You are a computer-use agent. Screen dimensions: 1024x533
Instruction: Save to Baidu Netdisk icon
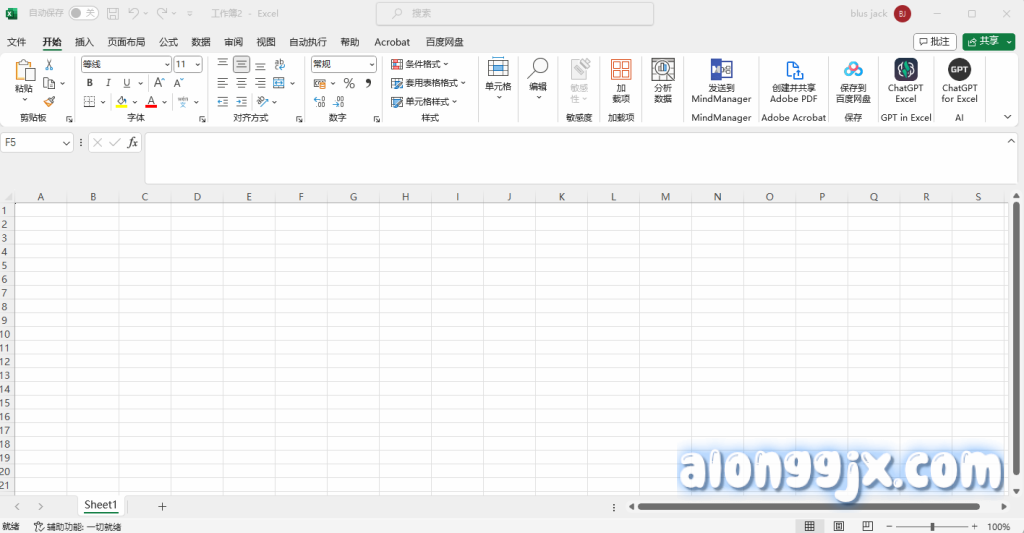coord(853,80)
